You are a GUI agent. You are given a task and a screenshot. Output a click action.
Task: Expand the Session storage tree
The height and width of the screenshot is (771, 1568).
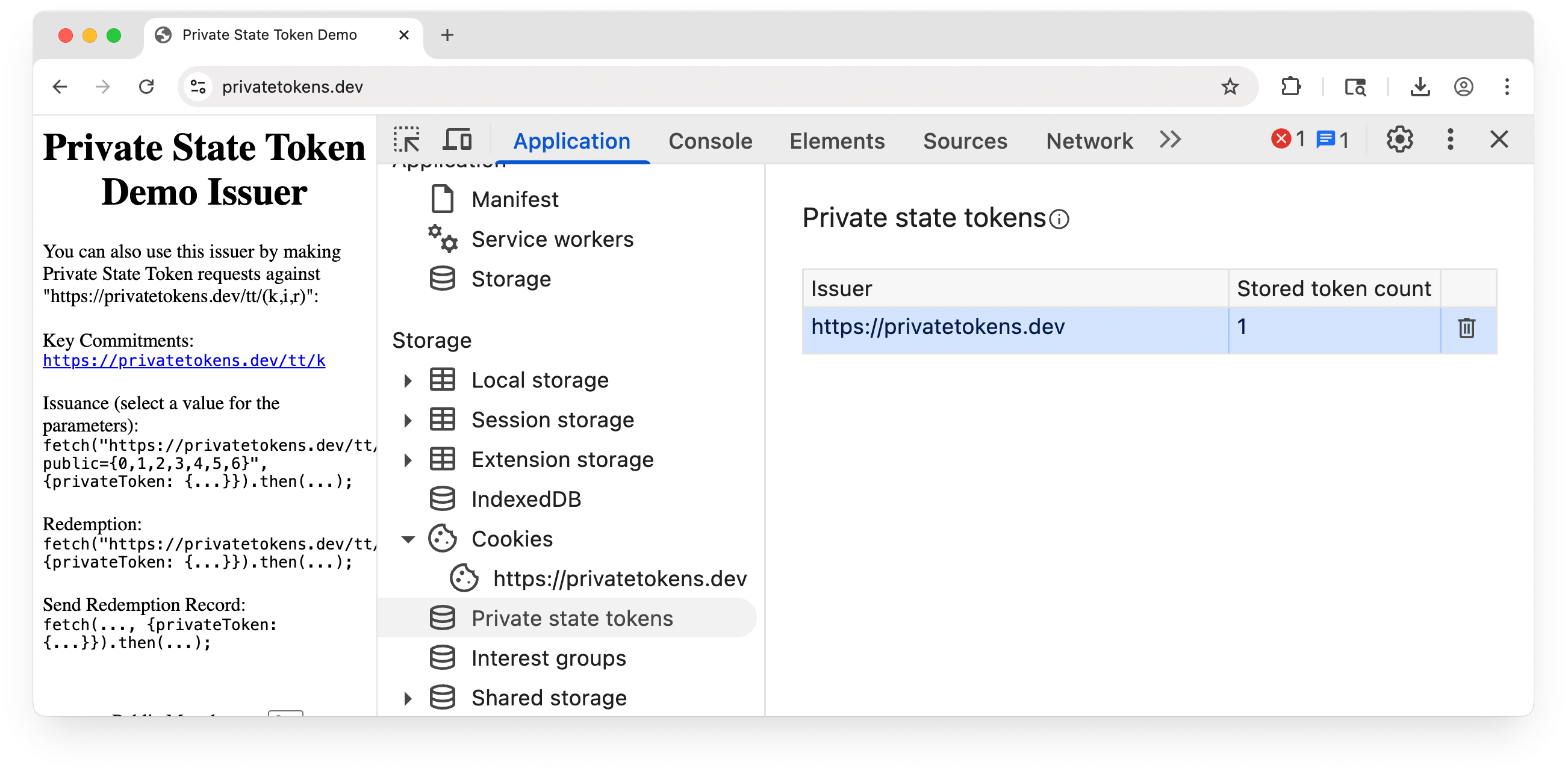(x=407, y=419)
